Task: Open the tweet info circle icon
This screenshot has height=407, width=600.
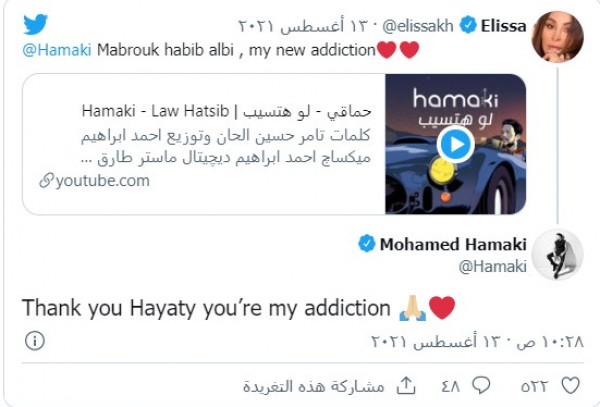Action: pyautogui.click(x=35, y=340)
